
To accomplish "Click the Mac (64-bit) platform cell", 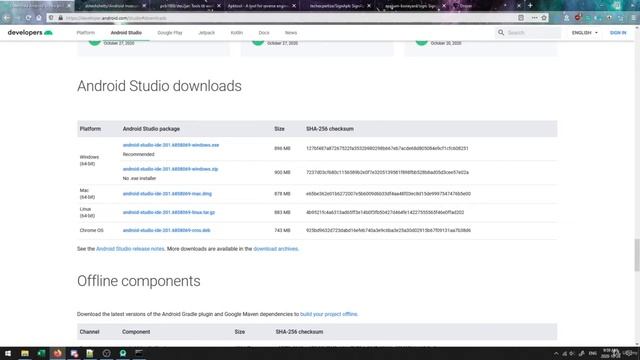I will pos(87,193).
